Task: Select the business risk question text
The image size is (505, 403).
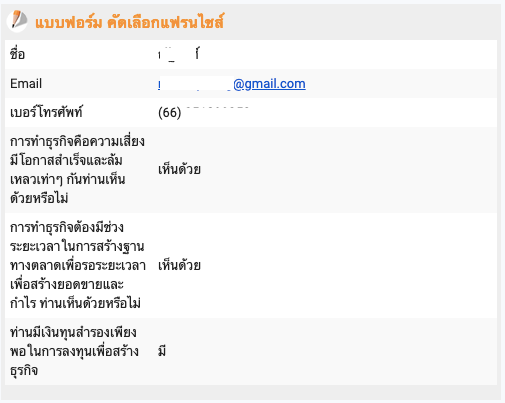Action: [77, 170]
